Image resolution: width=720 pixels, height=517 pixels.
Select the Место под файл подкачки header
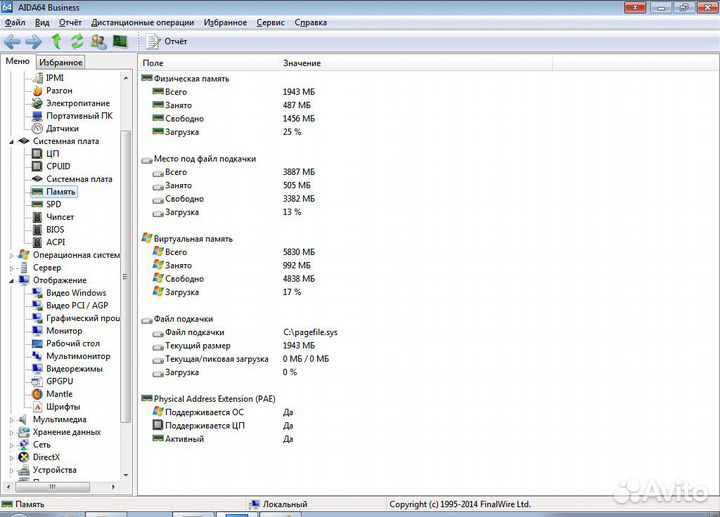point(205,158)
